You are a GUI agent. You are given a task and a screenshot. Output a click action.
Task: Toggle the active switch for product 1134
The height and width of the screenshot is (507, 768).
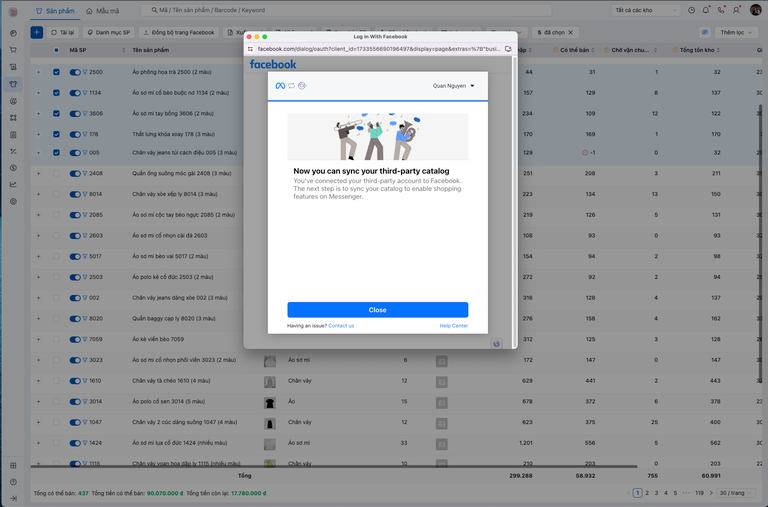(75, 92)
